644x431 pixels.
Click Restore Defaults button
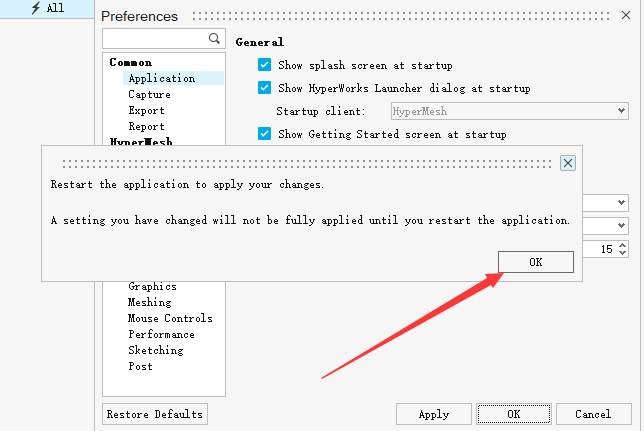[155, 414]
